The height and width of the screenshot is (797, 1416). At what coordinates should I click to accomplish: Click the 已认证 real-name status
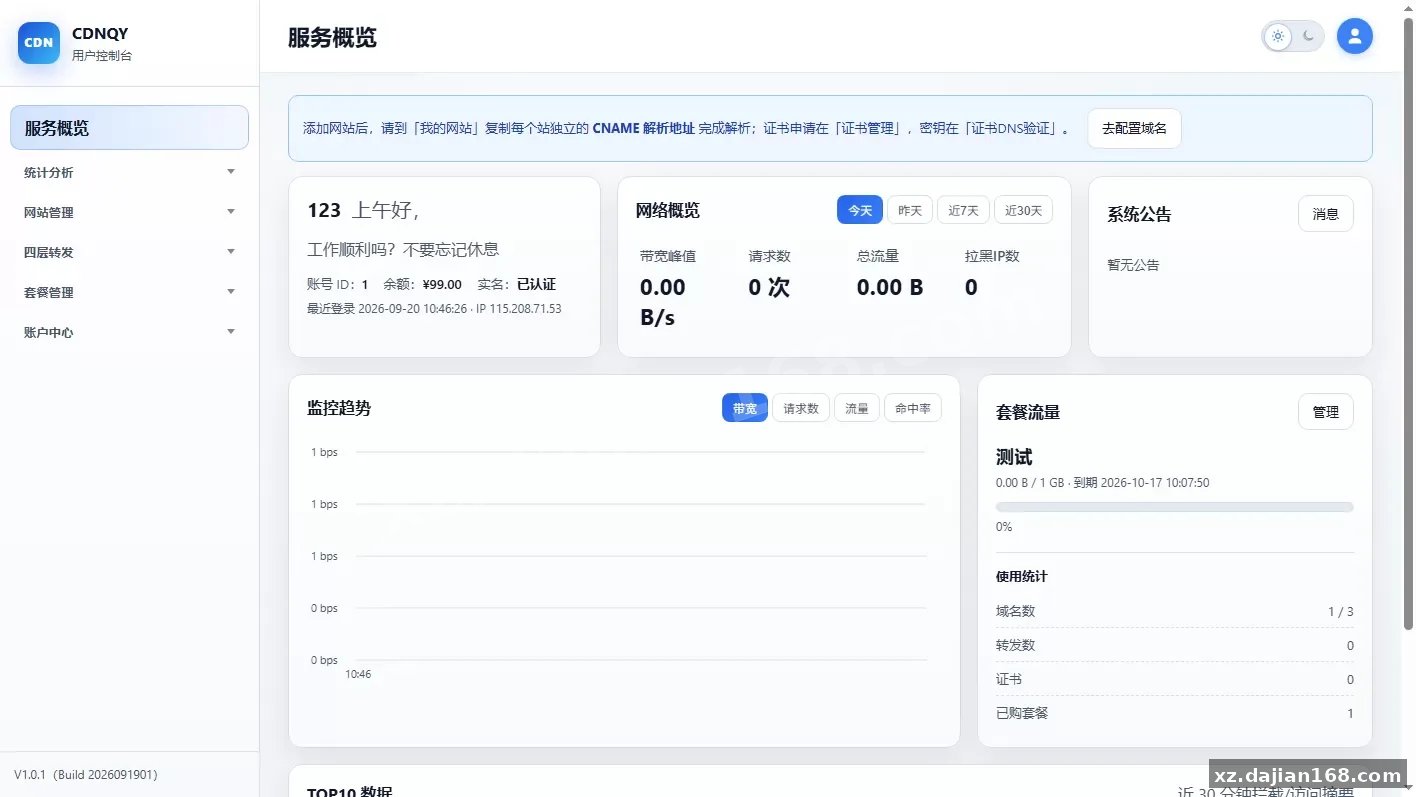[536, 284]
